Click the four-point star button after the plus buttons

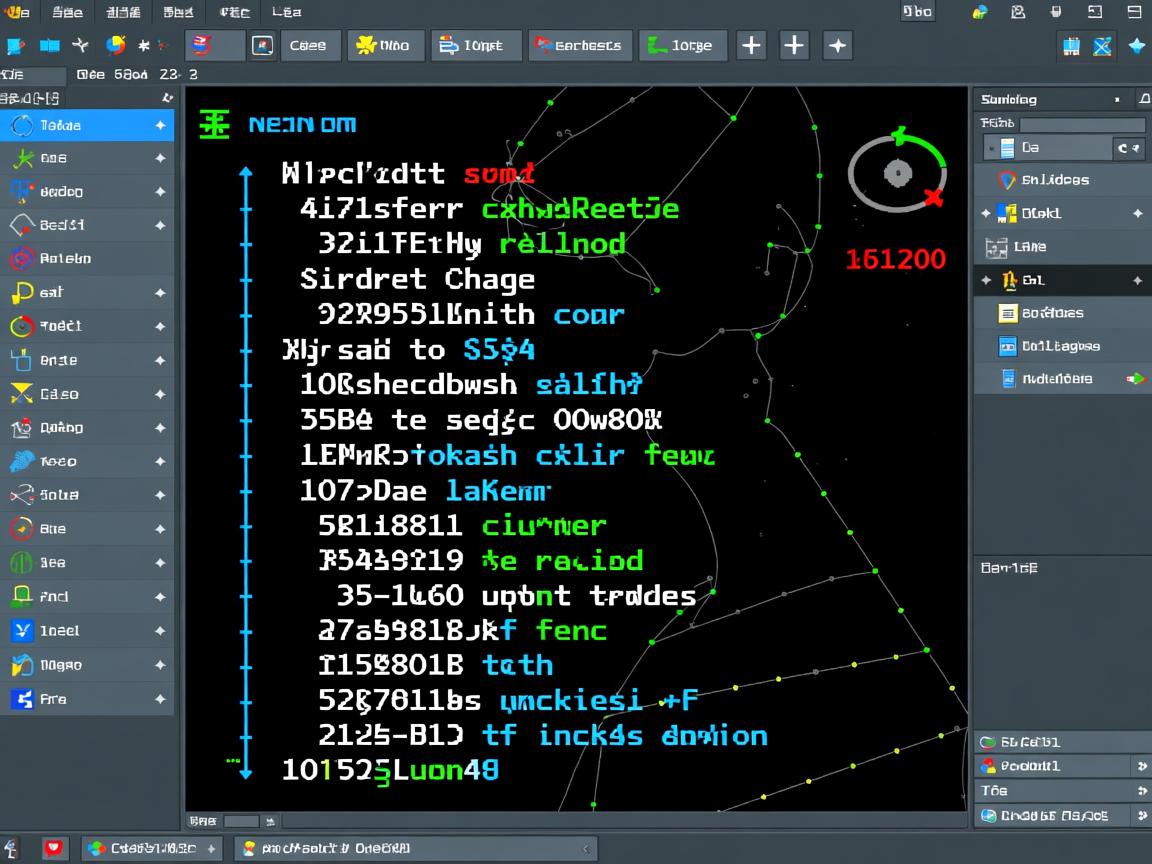[x=837, y=45]
